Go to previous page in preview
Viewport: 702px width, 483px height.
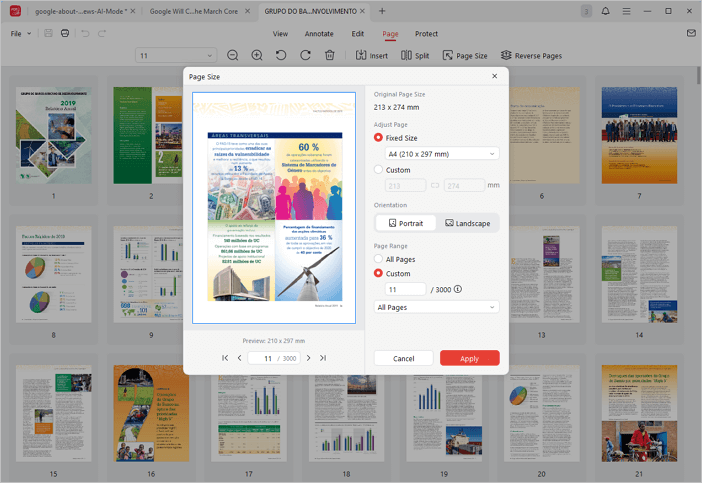pyautogui.click(x=240, y=358)
